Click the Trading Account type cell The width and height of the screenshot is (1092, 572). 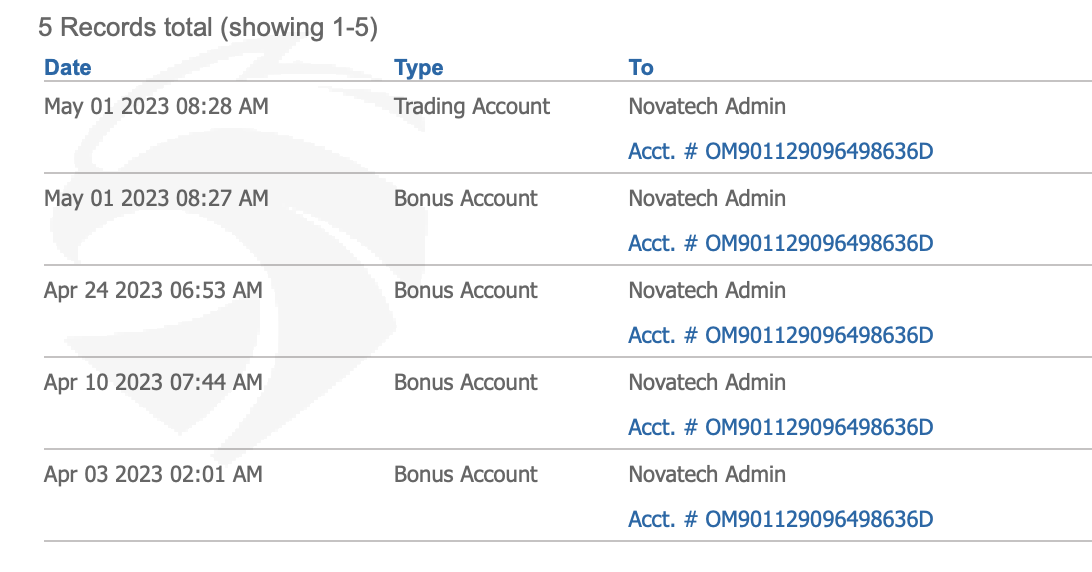pos(472,107)
